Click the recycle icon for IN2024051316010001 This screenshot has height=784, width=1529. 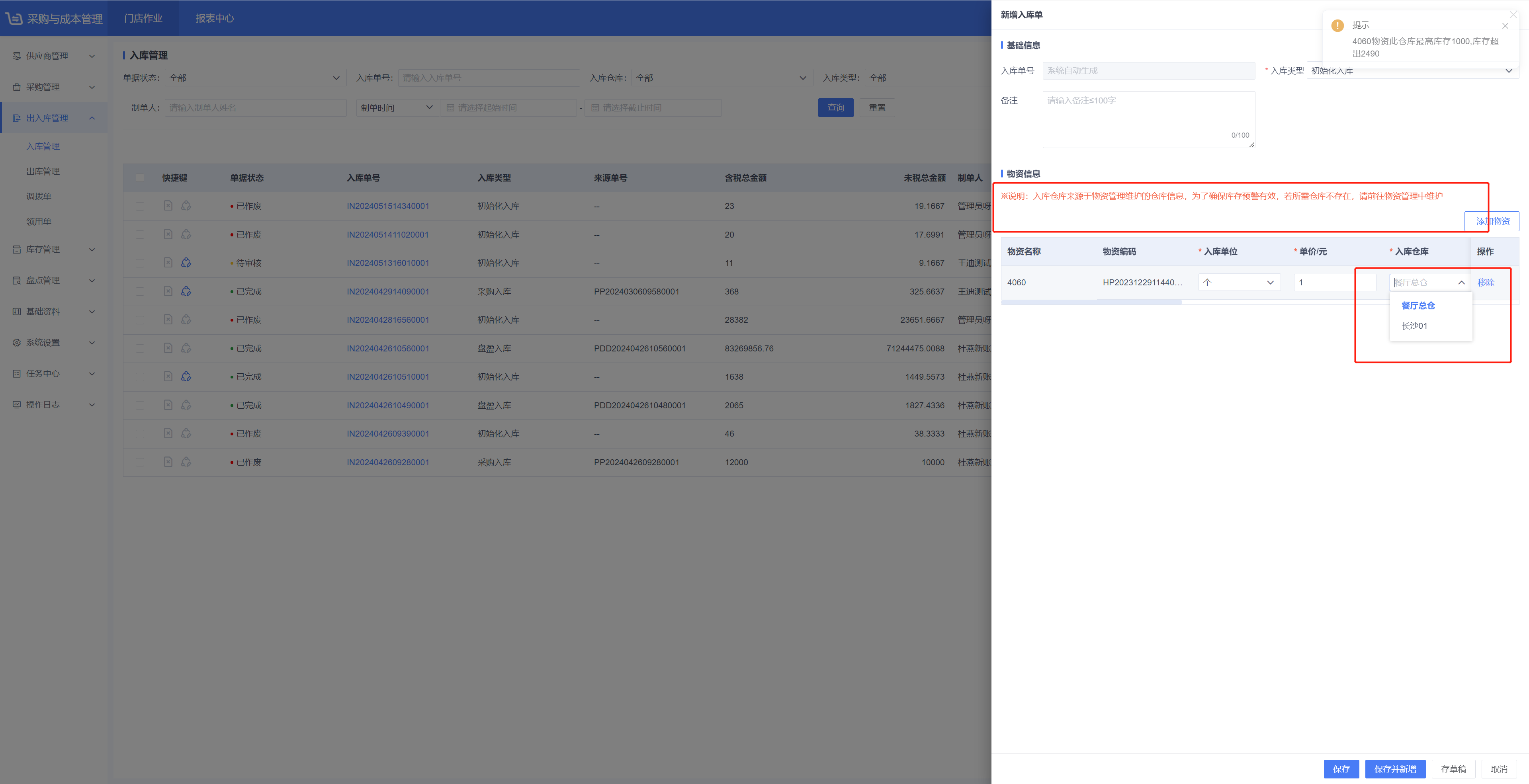point(186,262)
